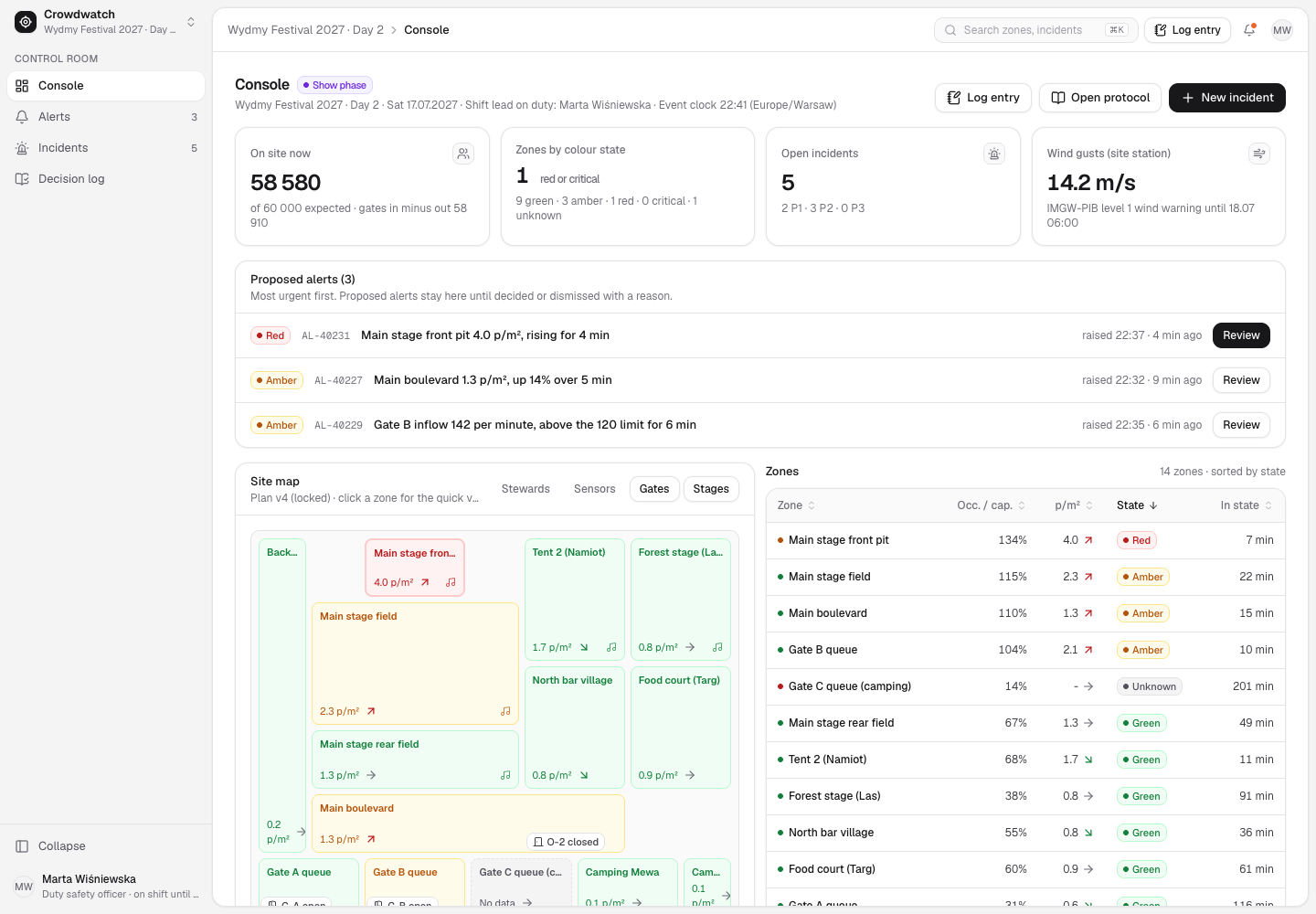
Task: Click music note icon in Main stage front pit zone
Action: pos(451,582)
